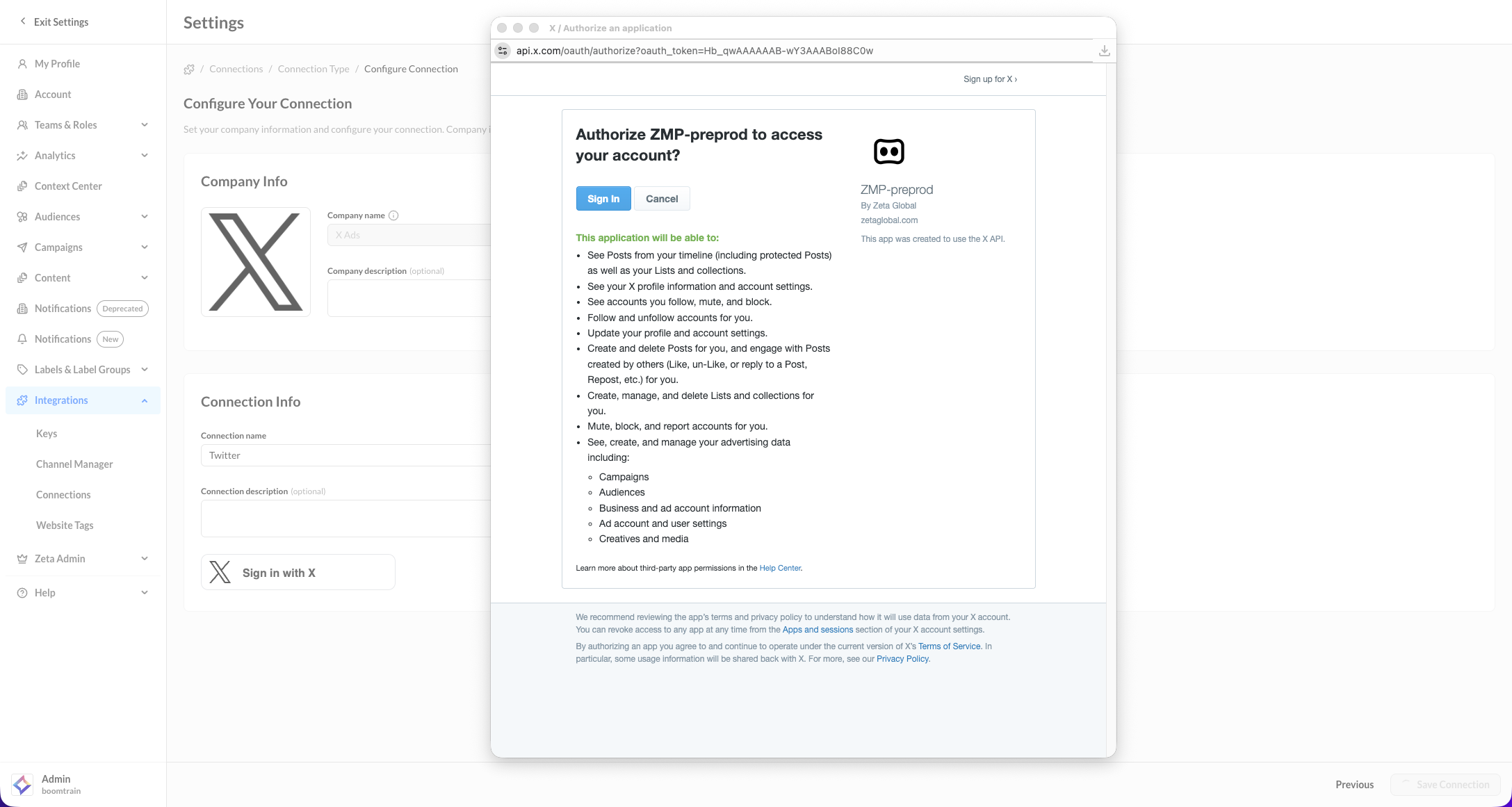Click the breadcrumb integrations home icon

coord(189,70)
